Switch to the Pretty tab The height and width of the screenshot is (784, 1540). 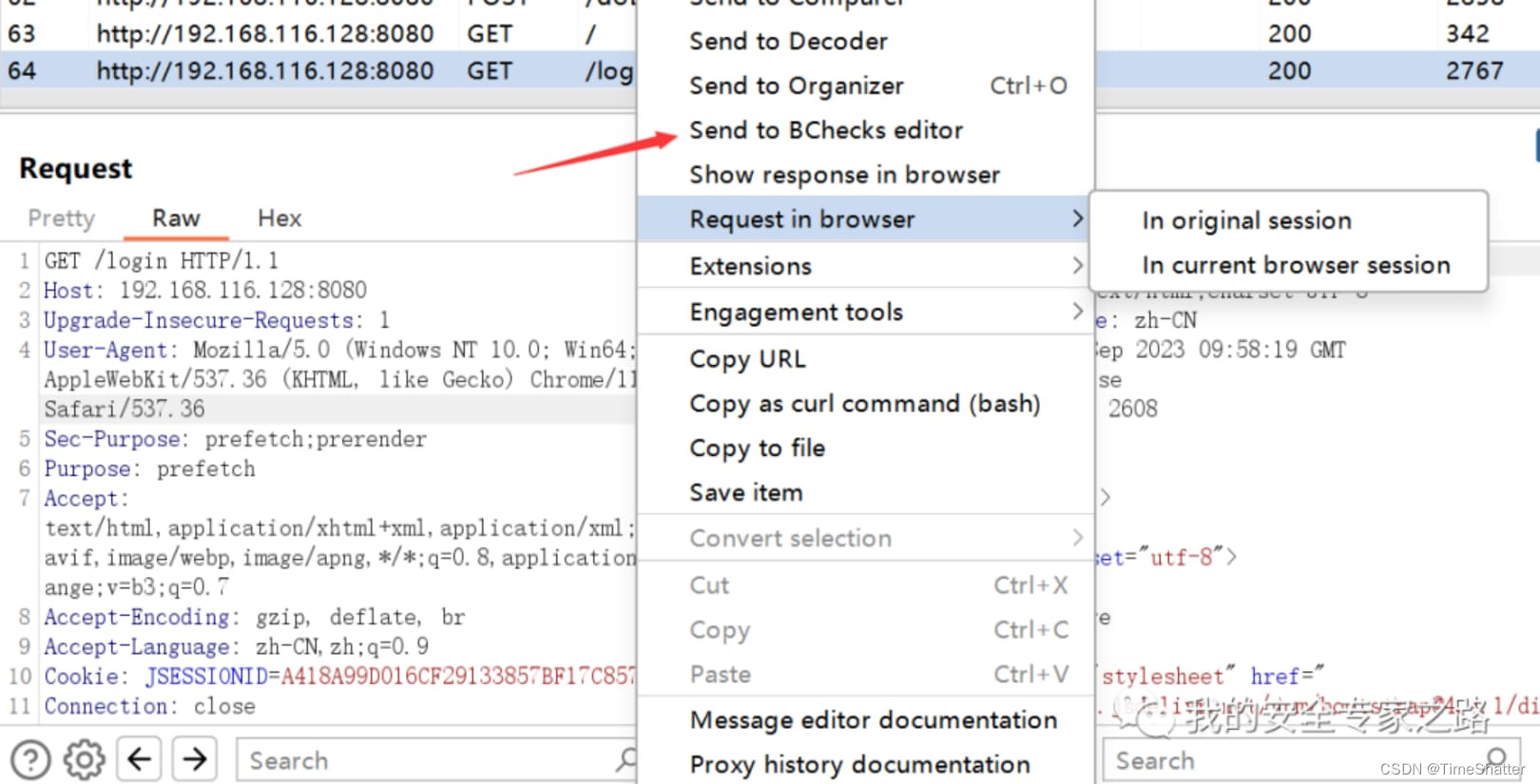coord(62,219)
